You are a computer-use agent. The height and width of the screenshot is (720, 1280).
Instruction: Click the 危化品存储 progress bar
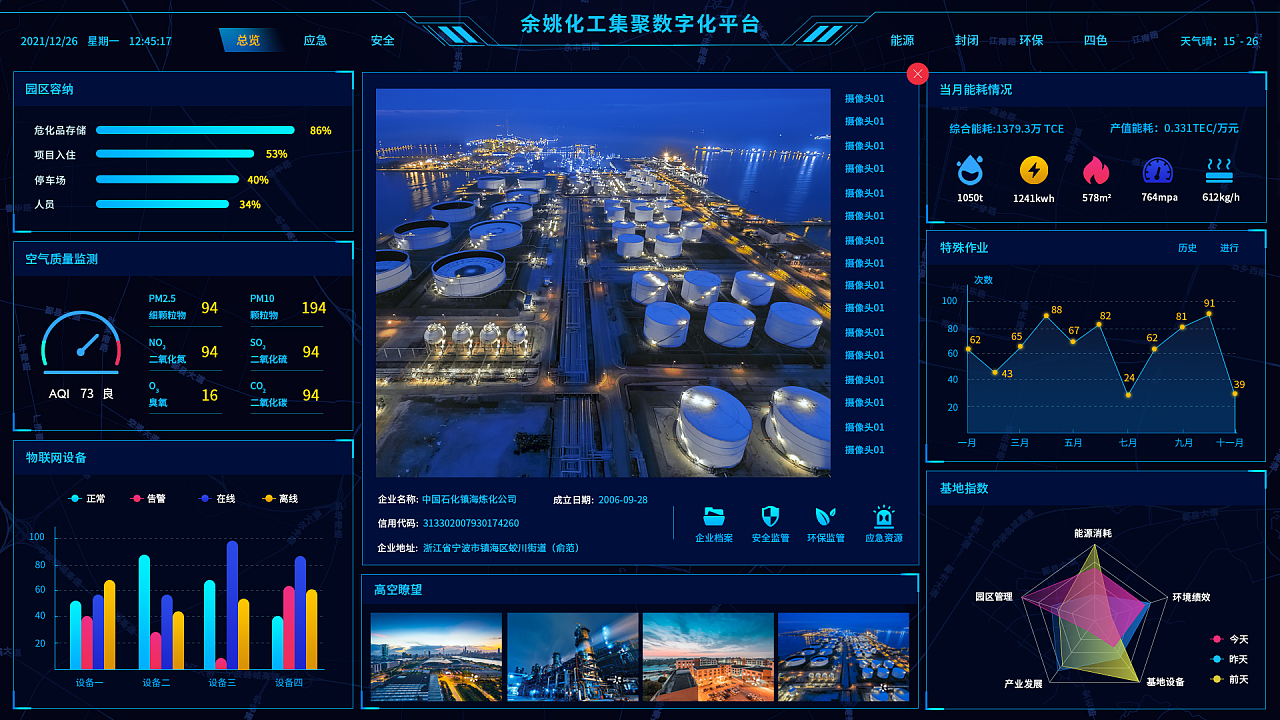click(x=195, y=130)
